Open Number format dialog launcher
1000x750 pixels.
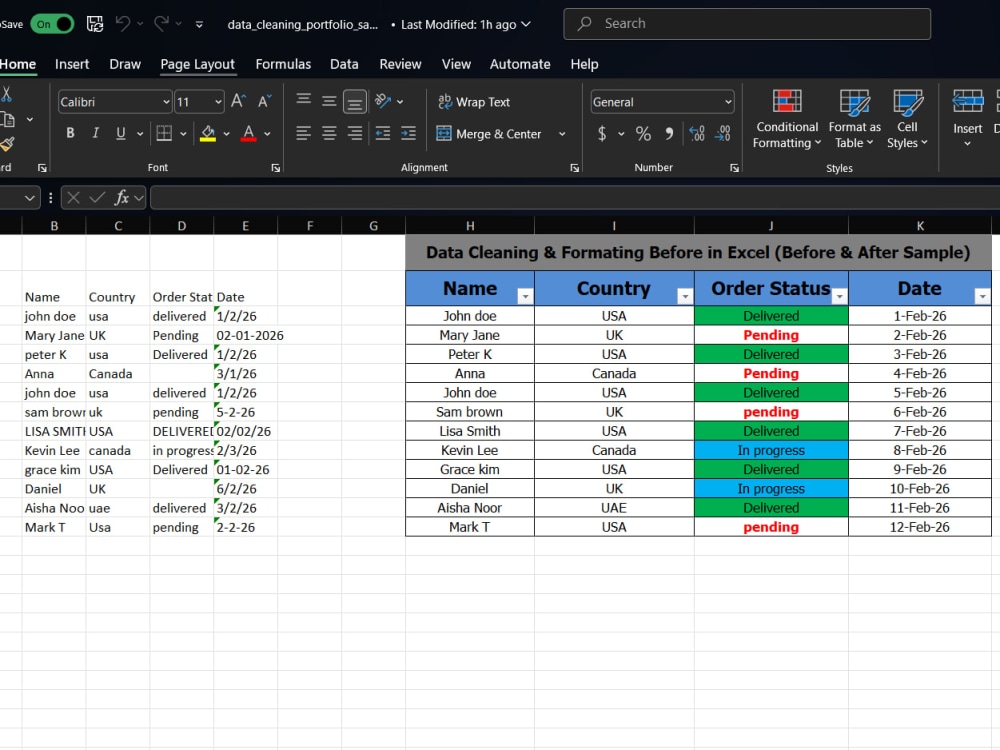click(734, 168)
